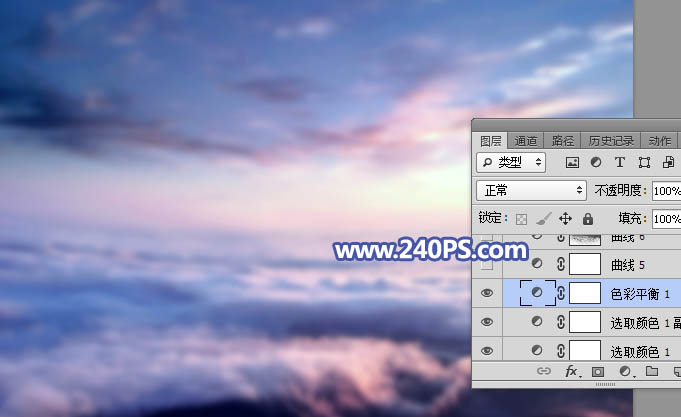This screenshot has height=417, width=681.
Task: Filter layers by shape icon
Action: (x=644, y=162)
